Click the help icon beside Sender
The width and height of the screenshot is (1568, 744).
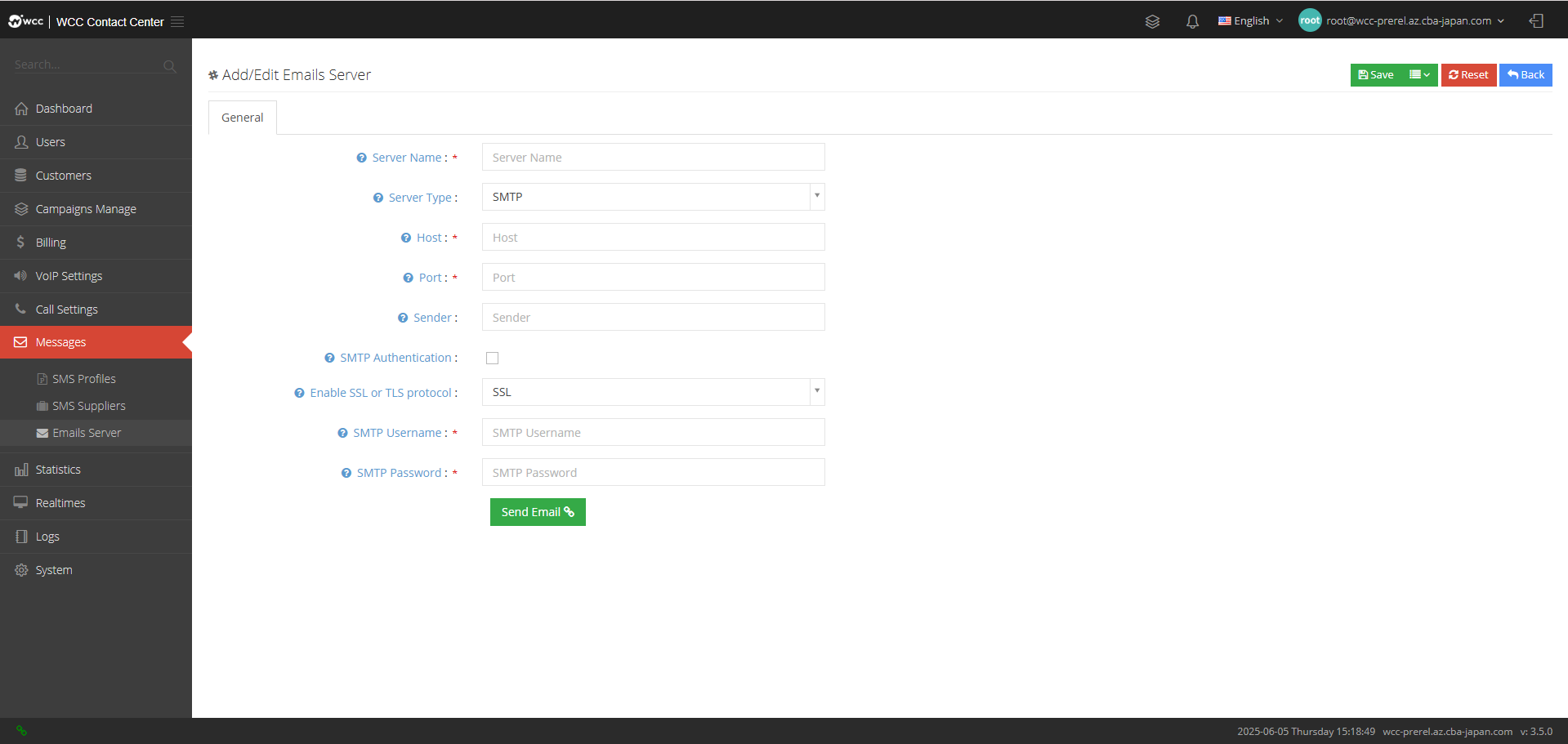pyautogui.click(x=402, y=318)
